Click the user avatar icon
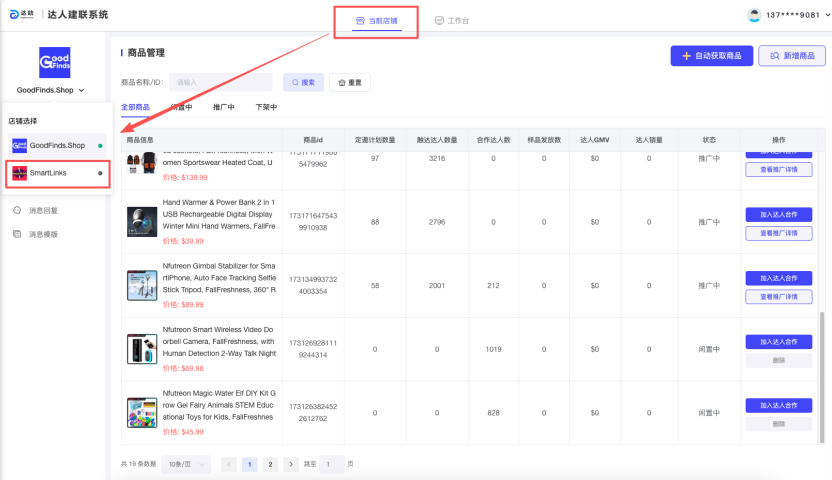The height and width of the screenshot is (480, 832). tap(754, 15)
